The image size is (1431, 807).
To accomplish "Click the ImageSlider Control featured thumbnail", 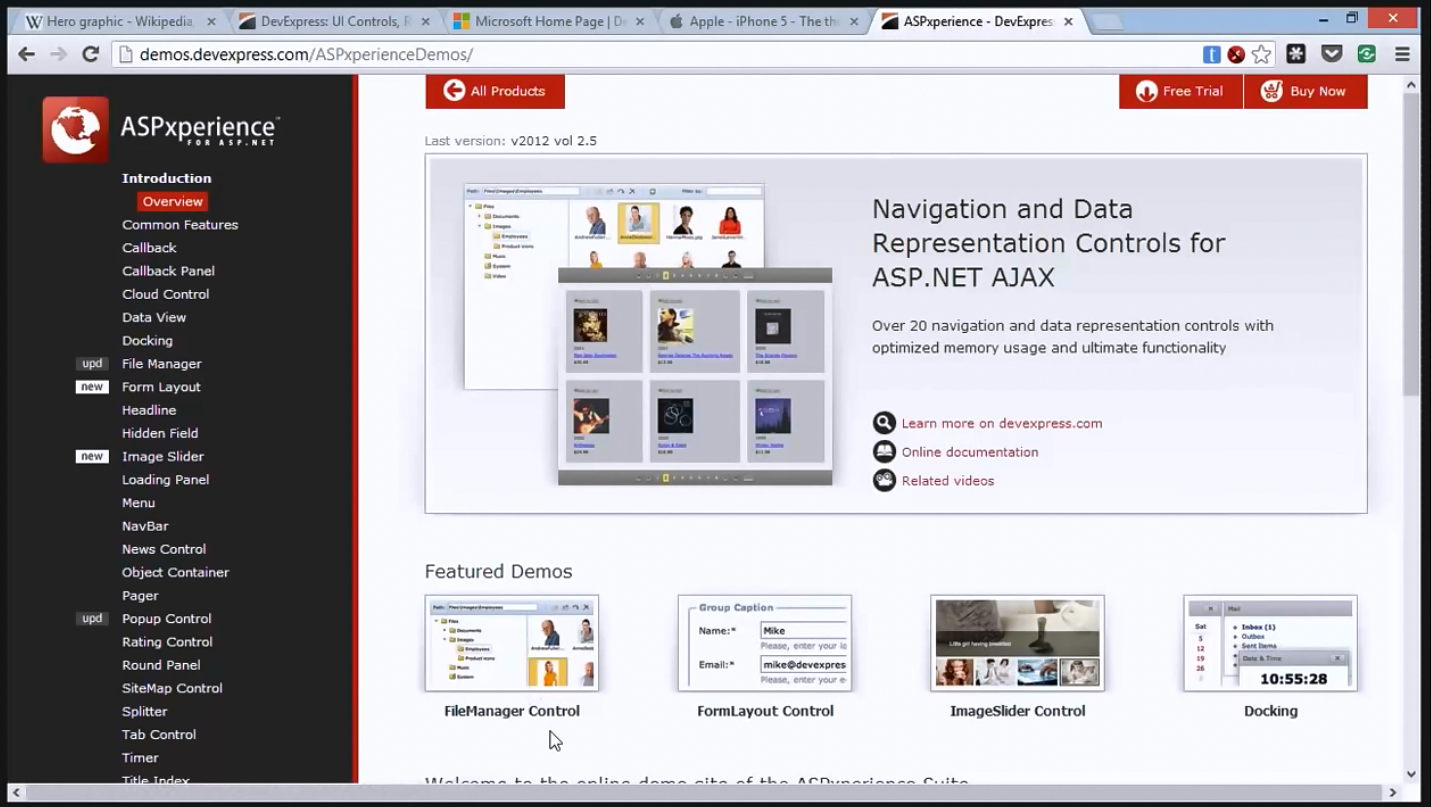I will (x=1017, y=643).
